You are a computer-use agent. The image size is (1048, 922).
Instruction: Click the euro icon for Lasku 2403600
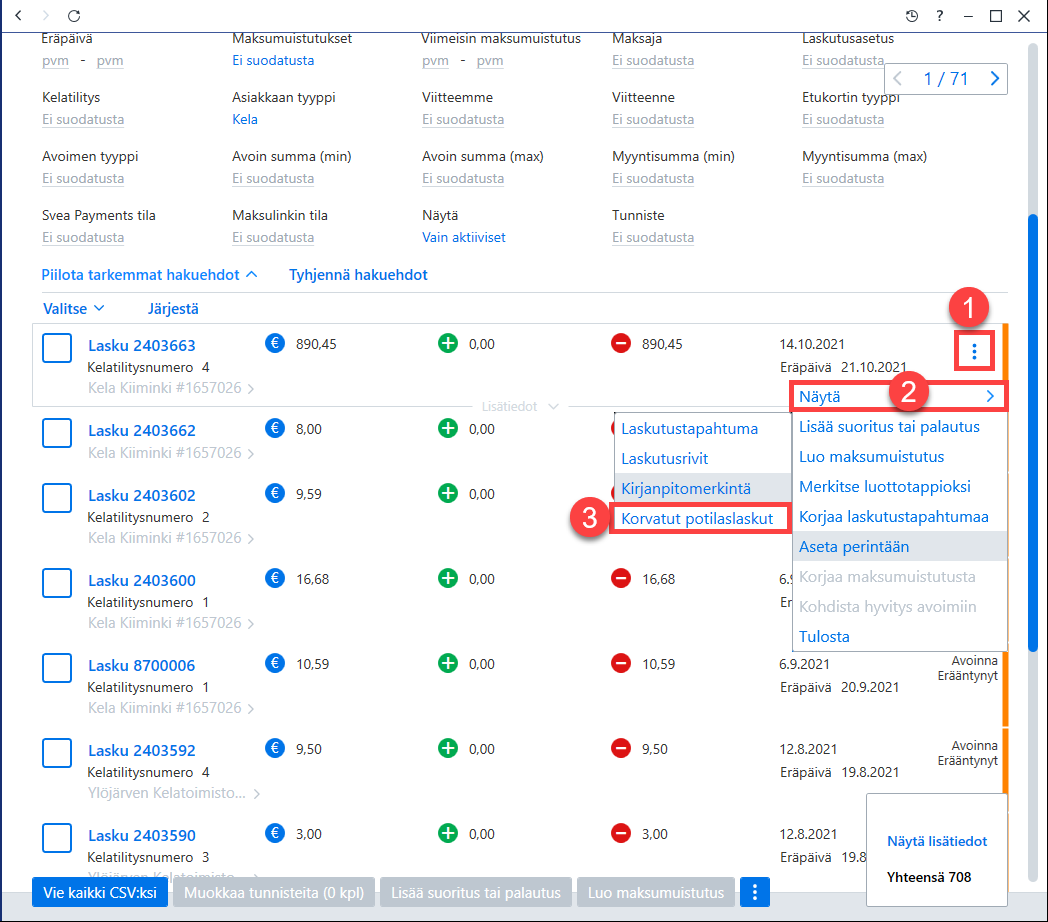click(x=275, y=578)
